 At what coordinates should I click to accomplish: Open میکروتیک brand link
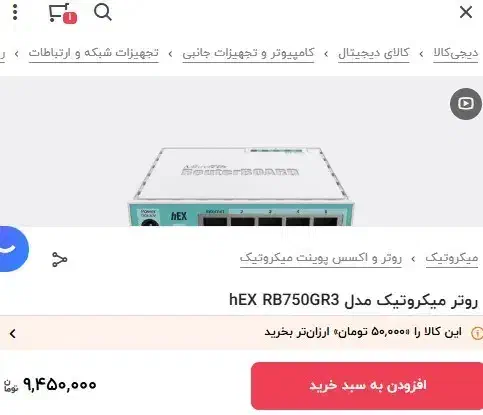click(x=452, y=258)
